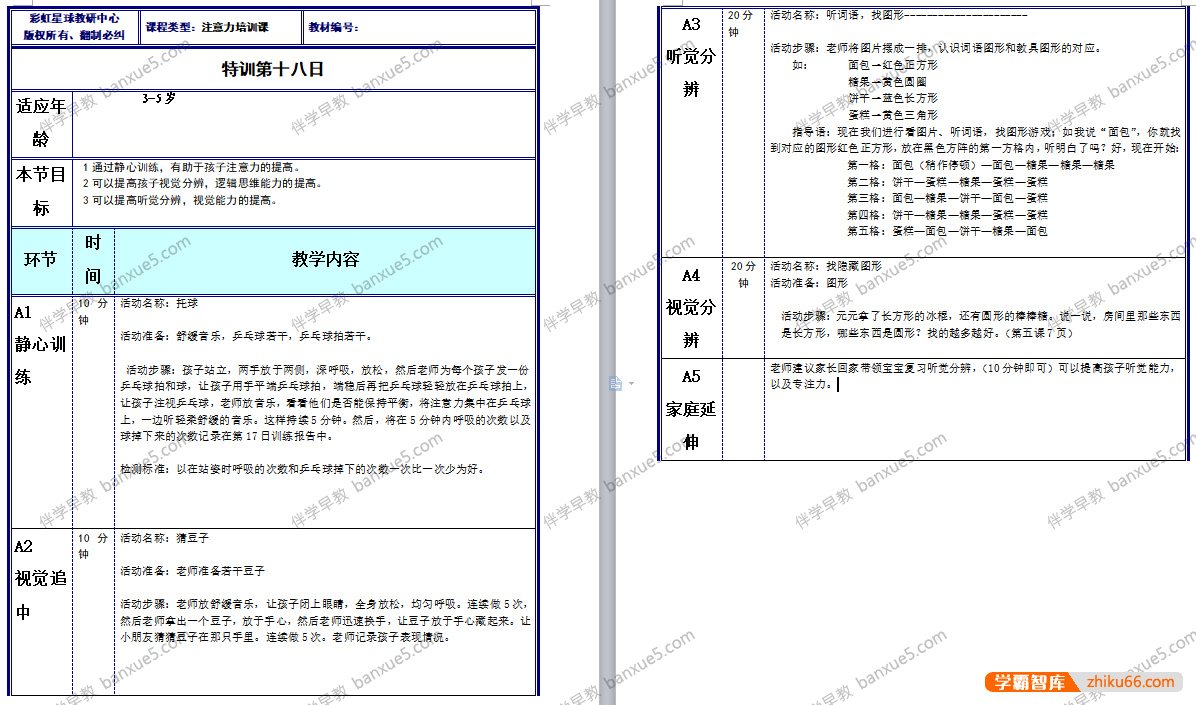Click the title 特训第十八日
The width and height of the screenshot is (1196, 705).
(273, 69)
